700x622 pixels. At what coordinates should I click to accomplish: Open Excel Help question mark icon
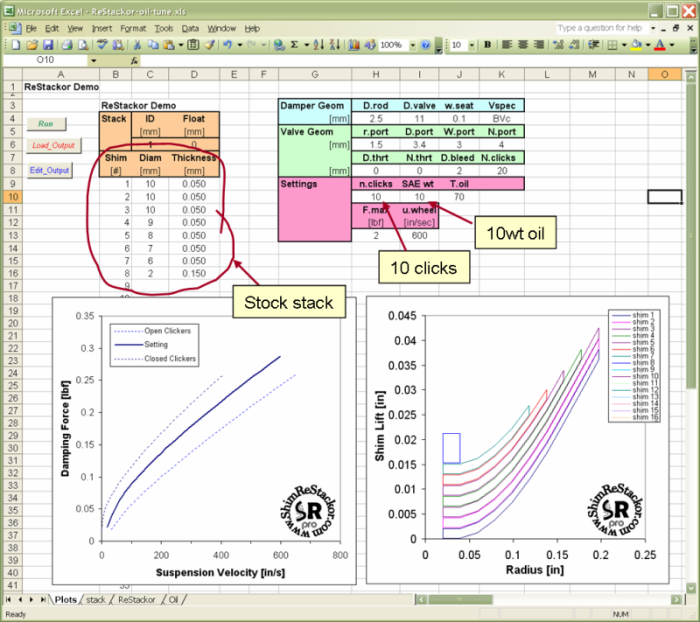[x=425, y=45]
